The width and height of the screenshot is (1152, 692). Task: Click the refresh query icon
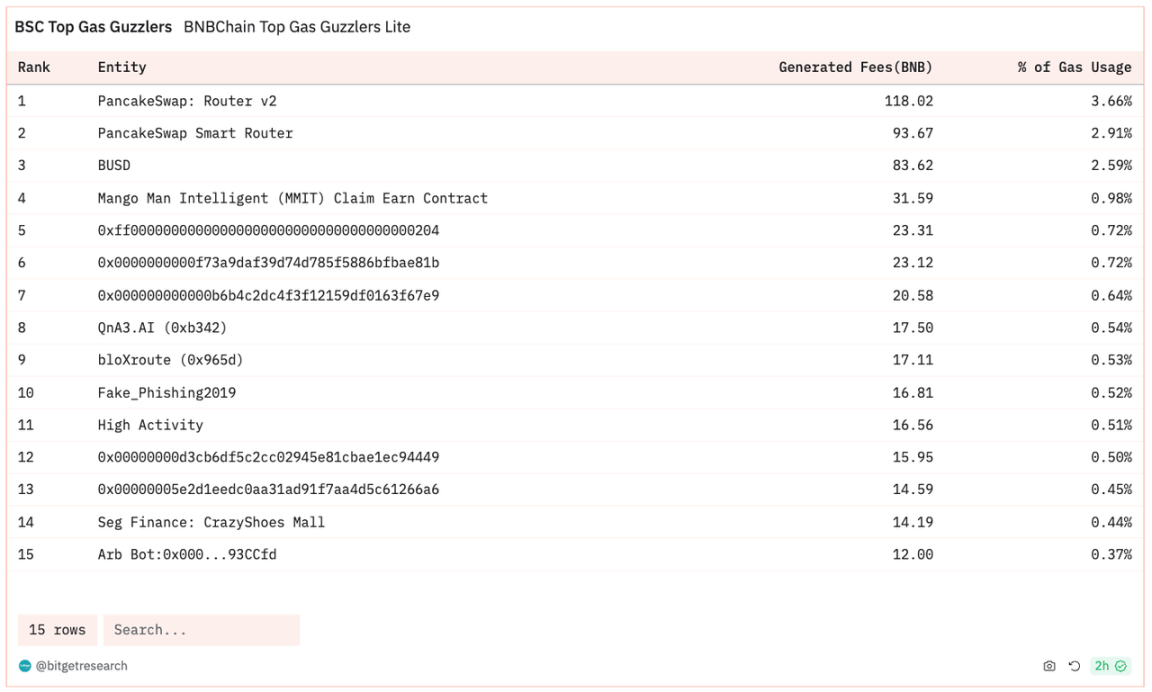click(1074, 666)
